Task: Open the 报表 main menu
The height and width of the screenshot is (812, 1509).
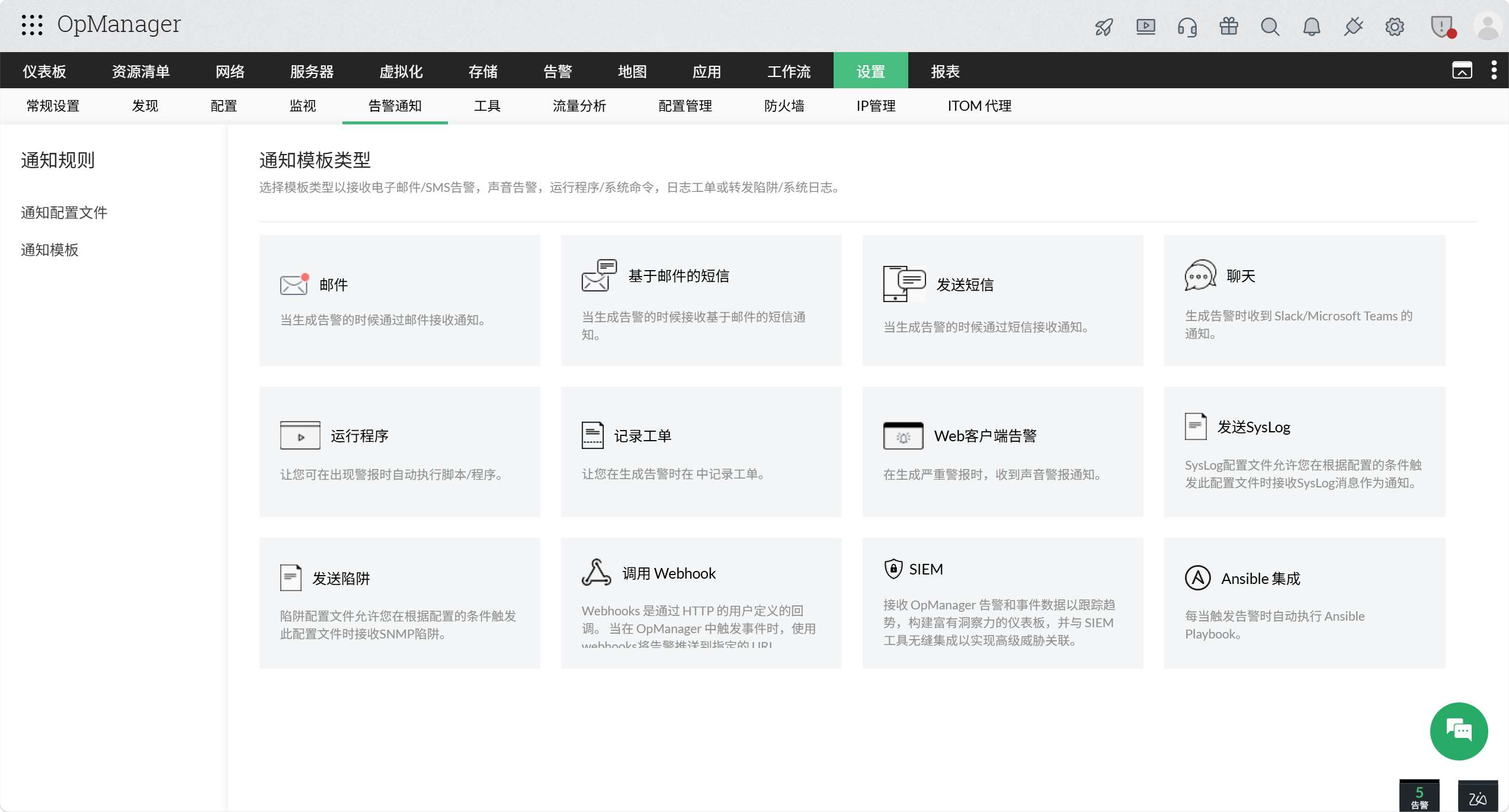Action: point(945,71)
